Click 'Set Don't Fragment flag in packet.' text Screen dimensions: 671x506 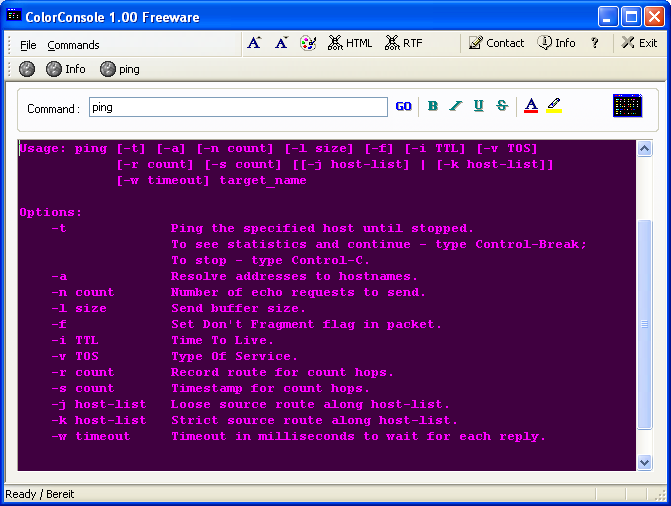pos(306,324)
